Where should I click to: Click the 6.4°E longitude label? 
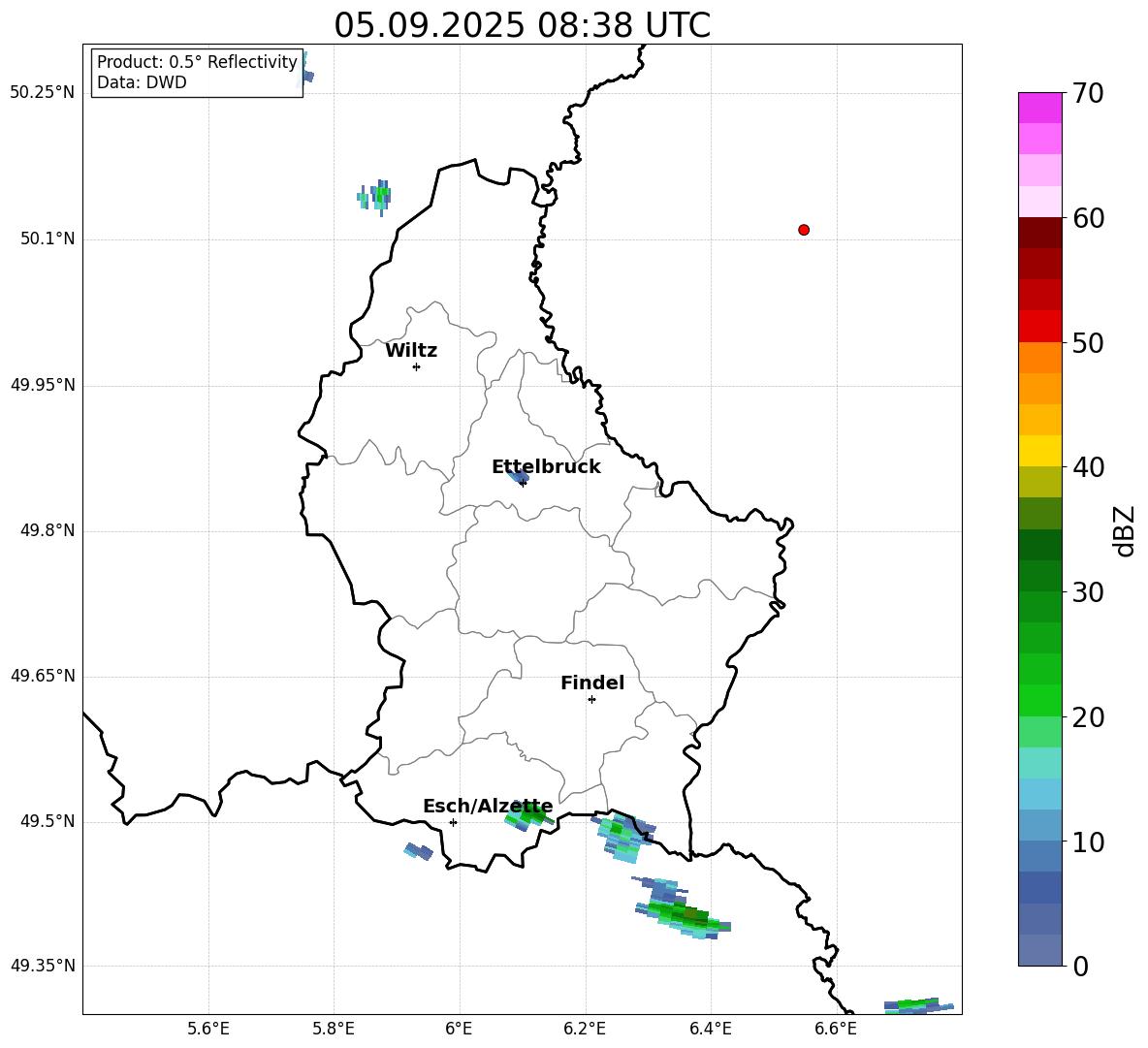pyautogui.click(x=710, y=1029)
